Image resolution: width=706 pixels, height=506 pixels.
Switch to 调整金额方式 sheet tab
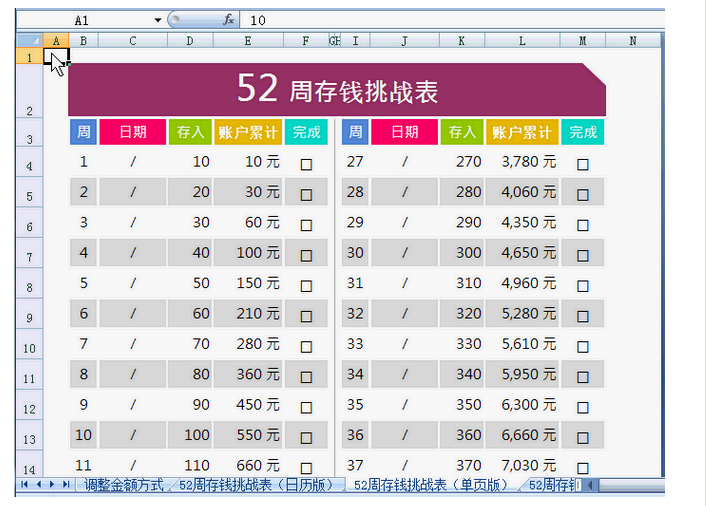[123, 485]
